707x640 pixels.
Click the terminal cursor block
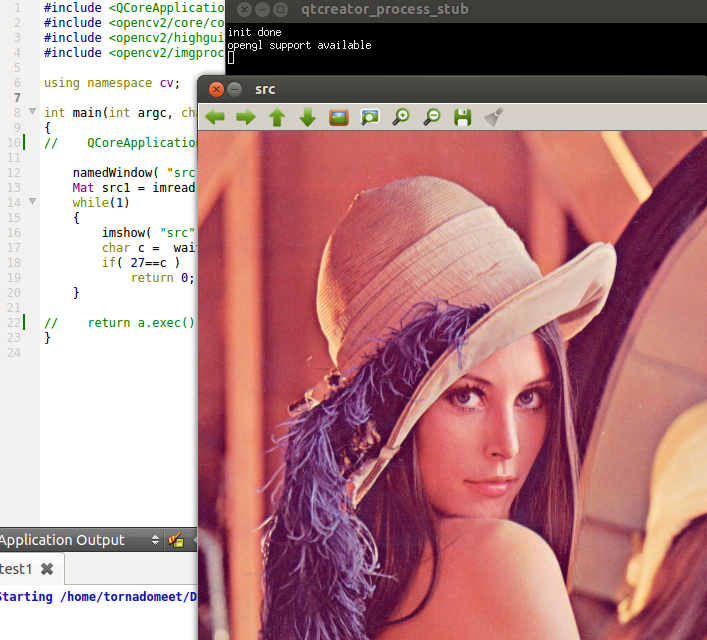coord(231,58)
